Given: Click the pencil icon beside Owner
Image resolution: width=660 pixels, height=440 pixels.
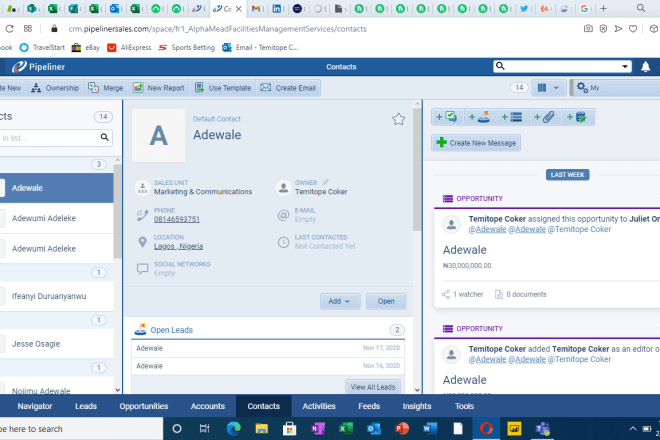Looking at the screenshot, I should (325, 182).
